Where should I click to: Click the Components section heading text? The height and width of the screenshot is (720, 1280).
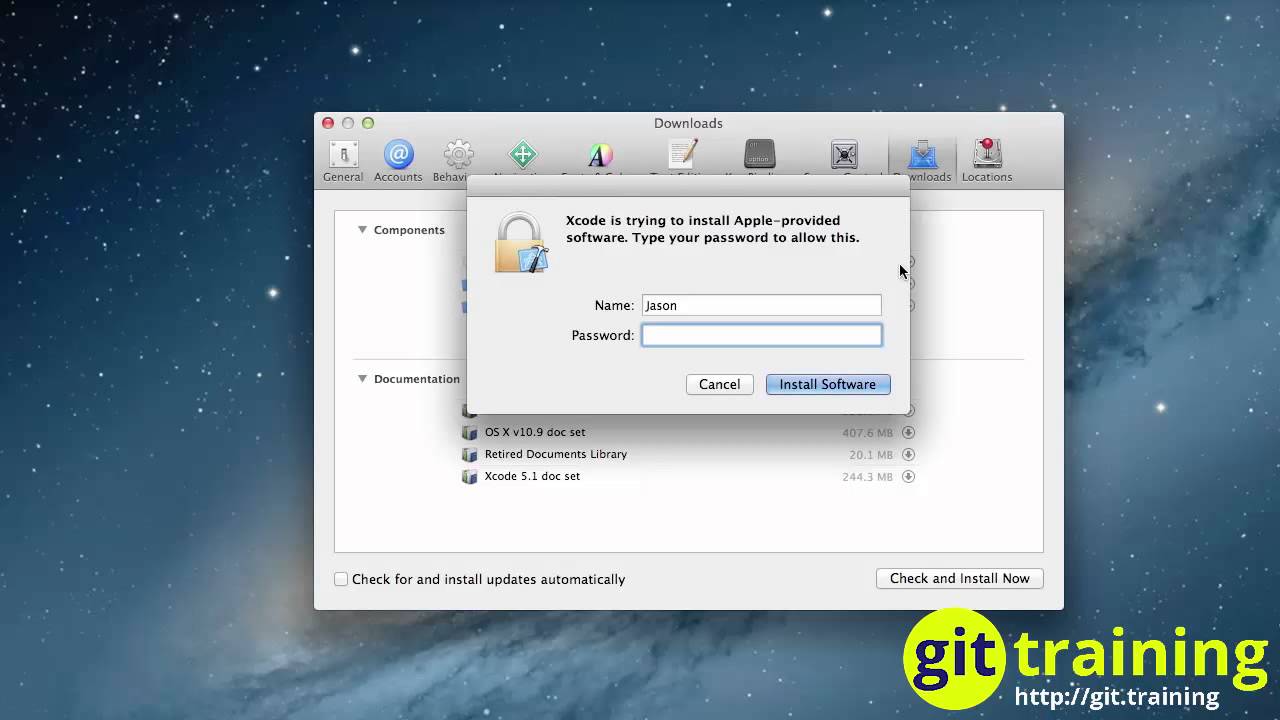pyautogui.click(x=409, y=230)
